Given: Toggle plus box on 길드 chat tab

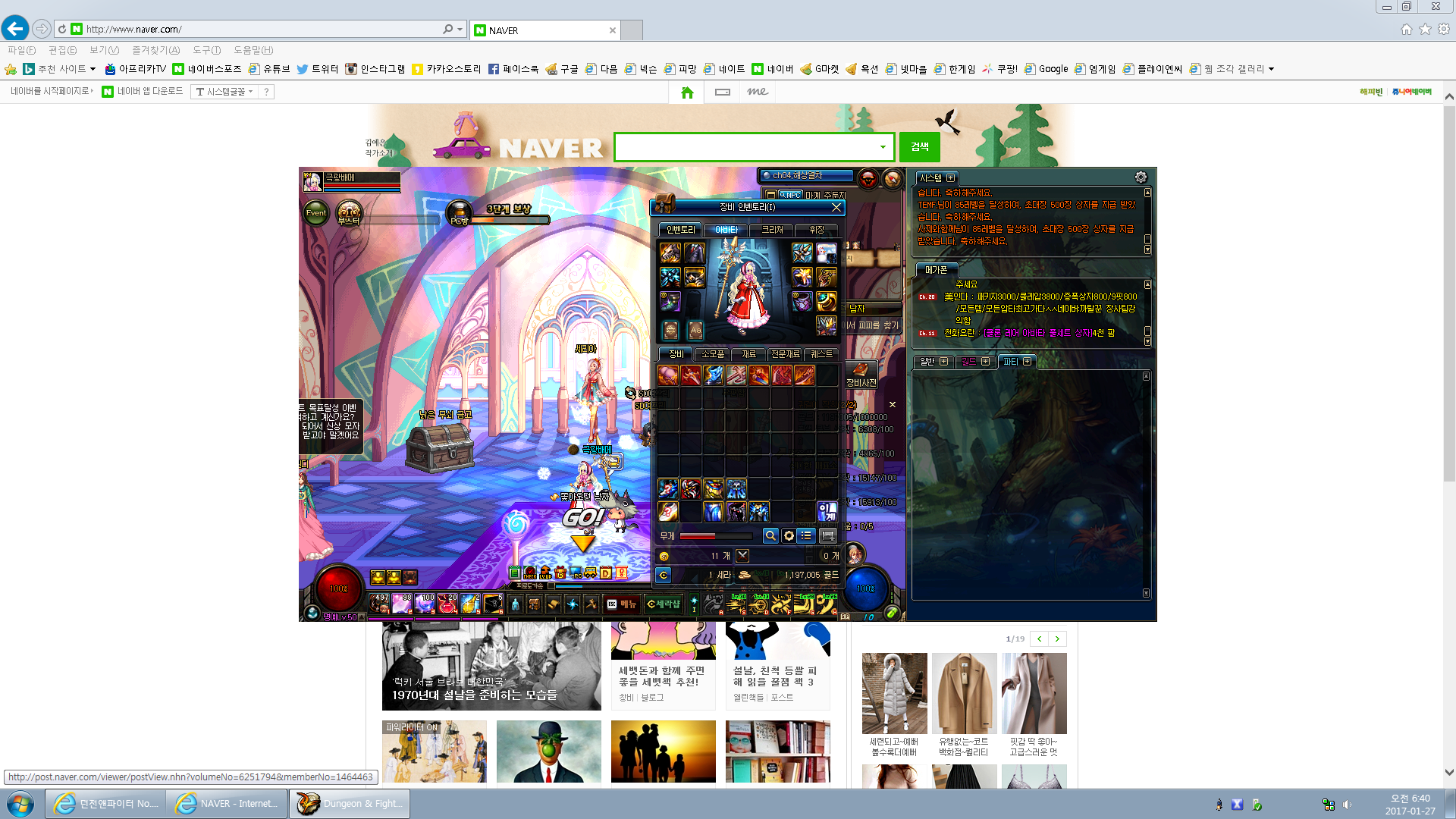Looking at the screenshot, I should click(x=985, y=362).
